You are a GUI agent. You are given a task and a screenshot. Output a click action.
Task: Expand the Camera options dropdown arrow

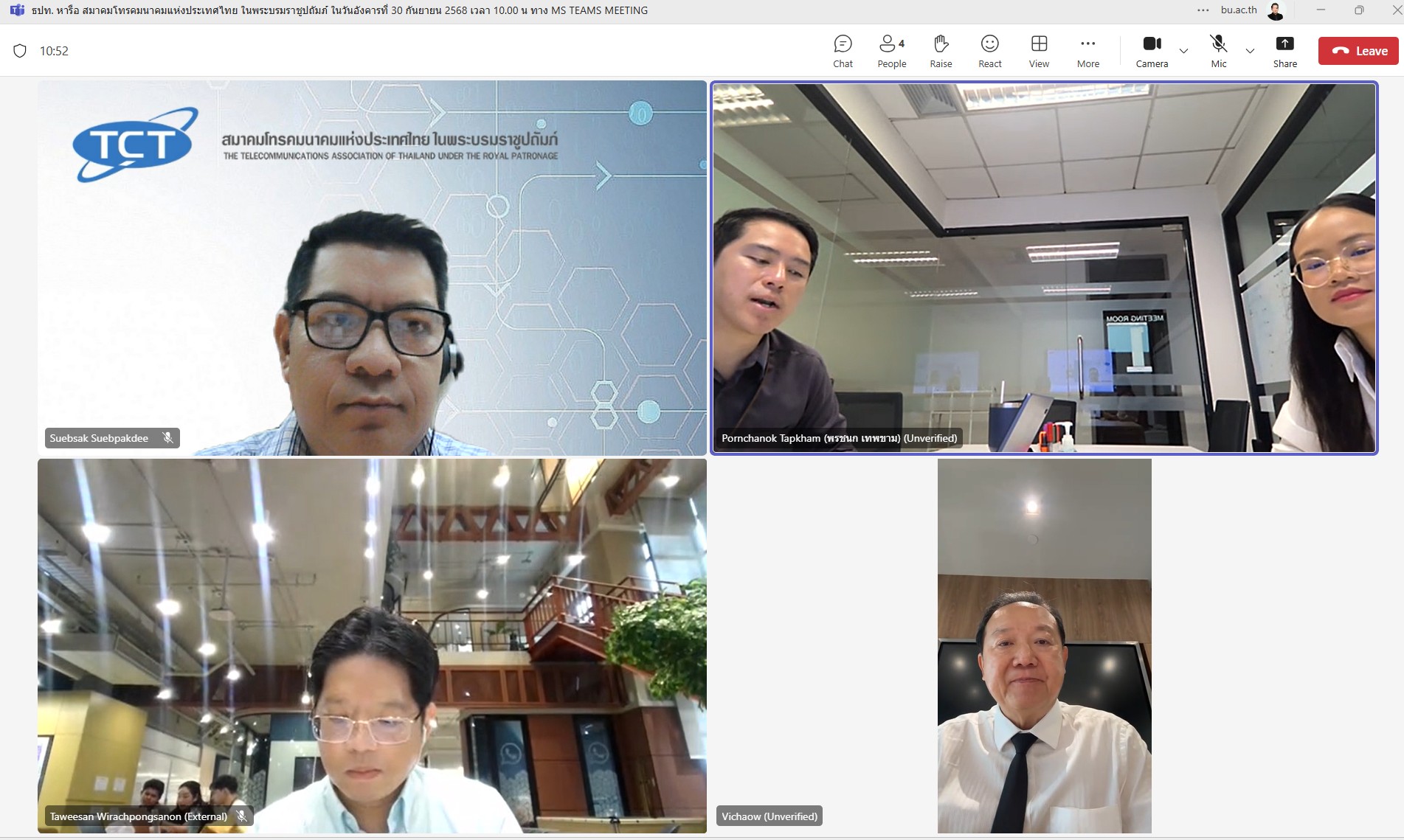tap(1183, 51)
